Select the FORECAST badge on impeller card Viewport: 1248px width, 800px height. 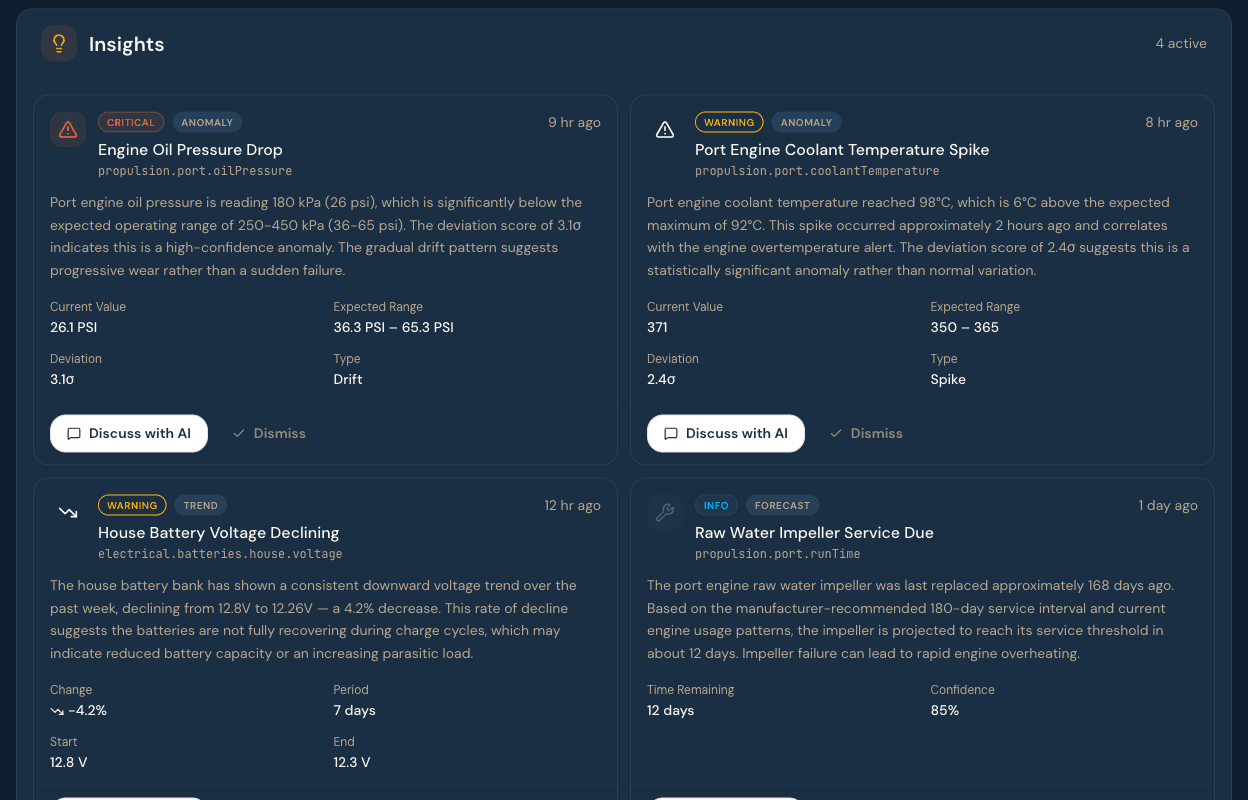click(x=782, y=505)
